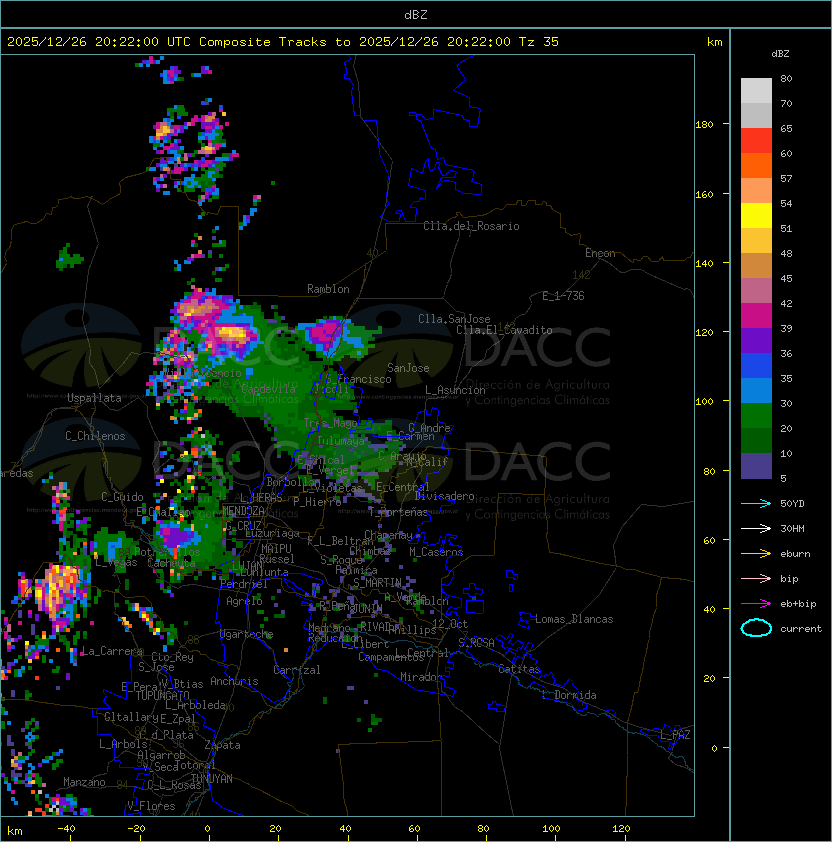832x842 pixels.
Task: Click the Clla.del_Rosario label
Action: [x=471, y=226]
